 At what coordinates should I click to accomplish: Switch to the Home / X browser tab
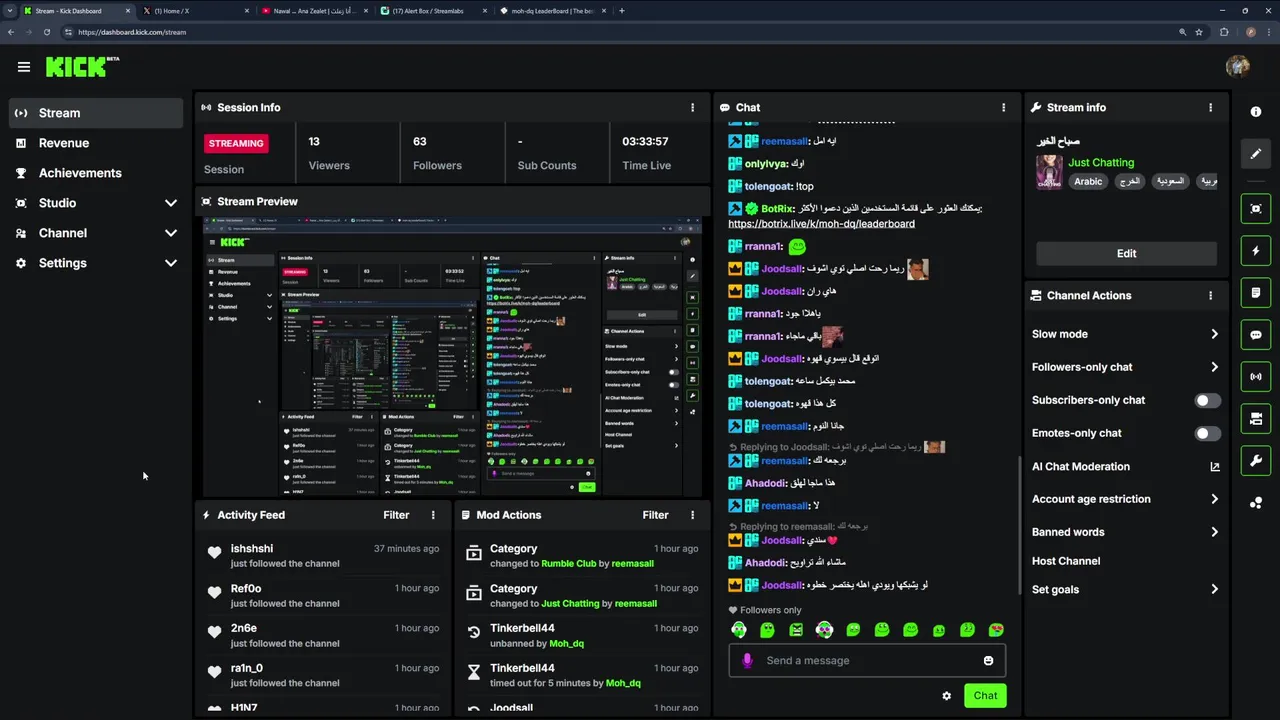[196, 11]
